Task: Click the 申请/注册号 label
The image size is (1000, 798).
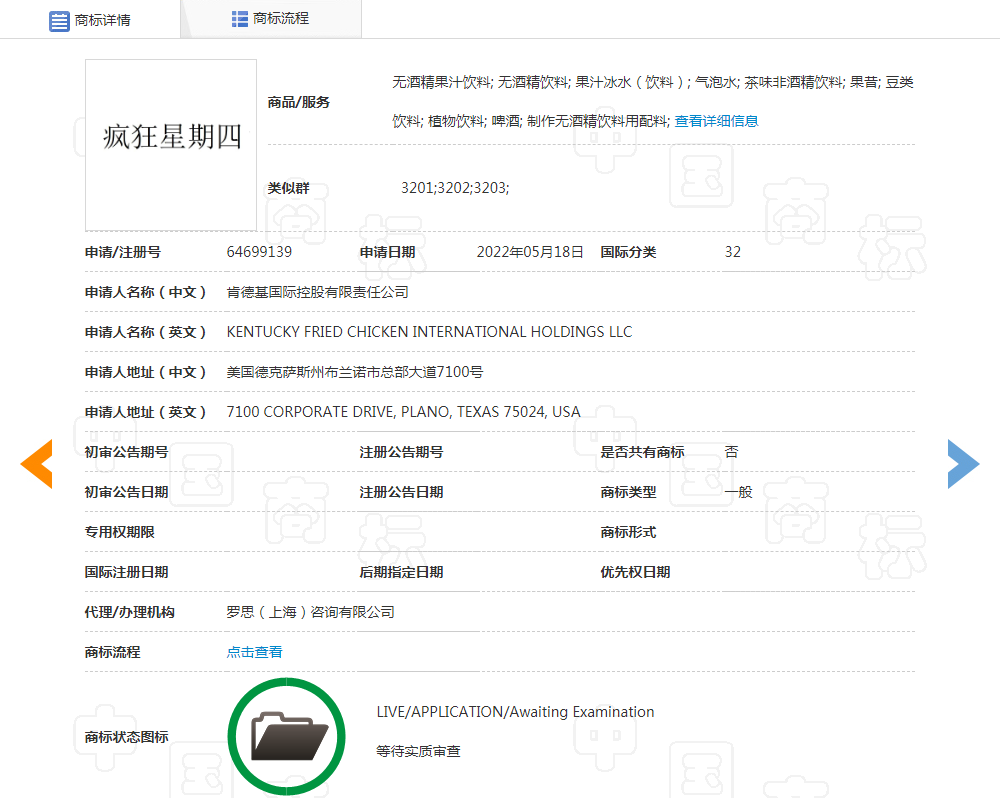Action: 122,252
